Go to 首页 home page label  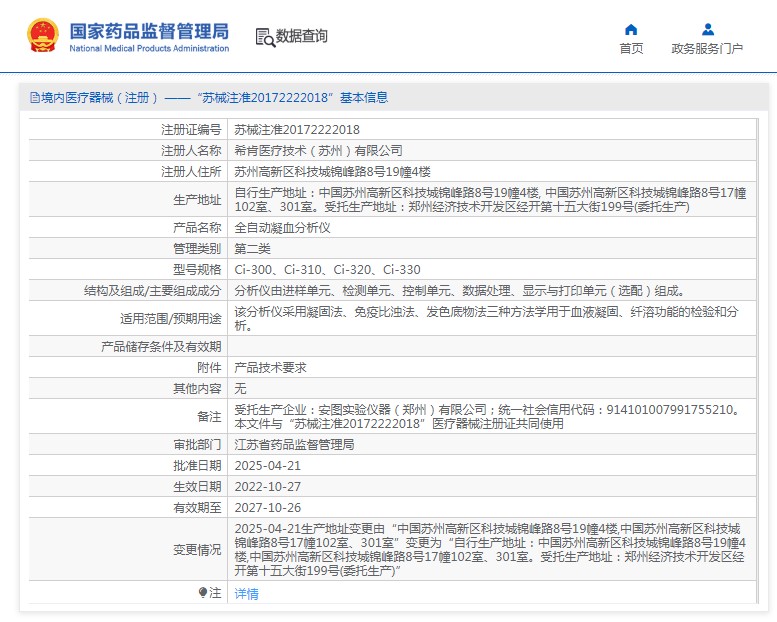[x=631, y=49]
